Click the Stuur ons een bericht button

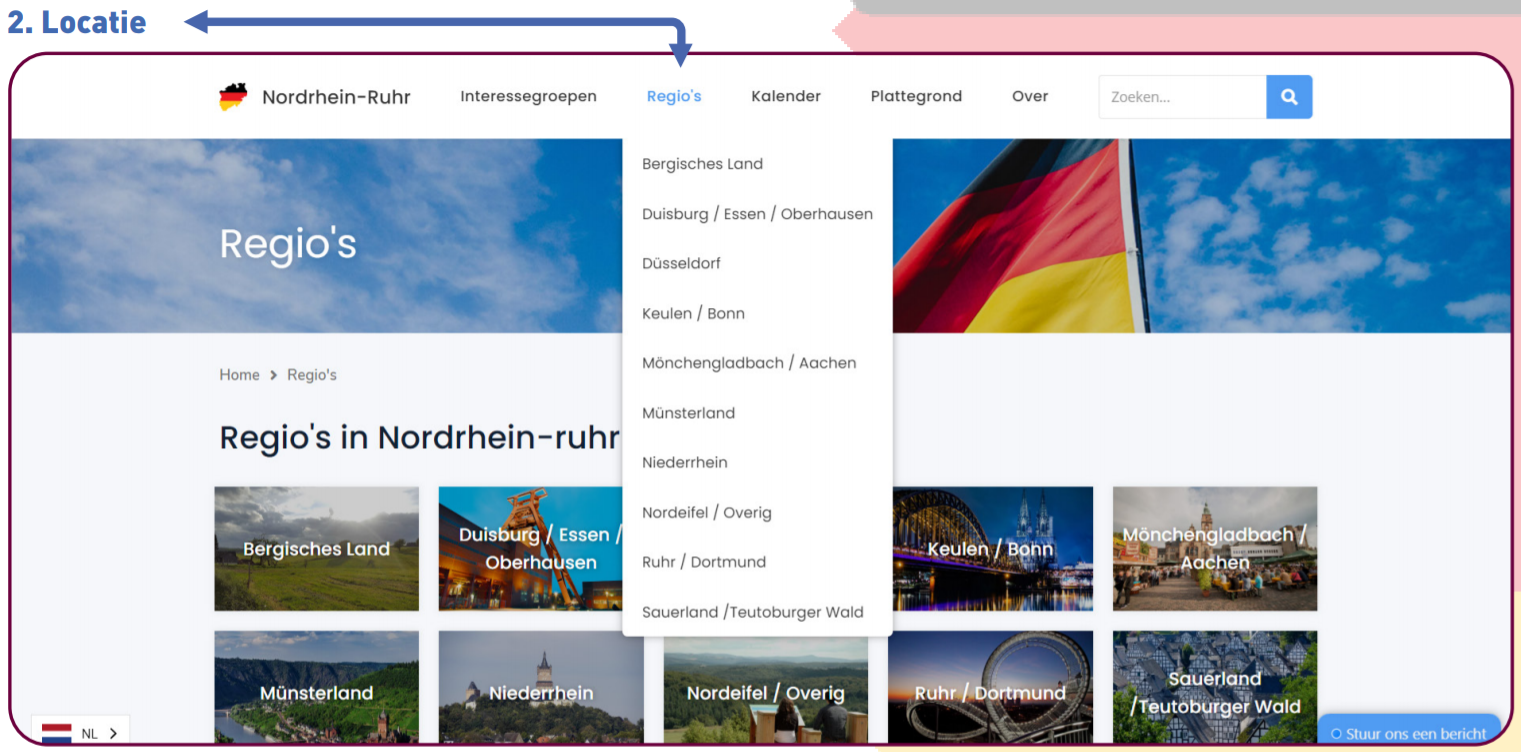pyautogui.click(x=1410, y=732)
